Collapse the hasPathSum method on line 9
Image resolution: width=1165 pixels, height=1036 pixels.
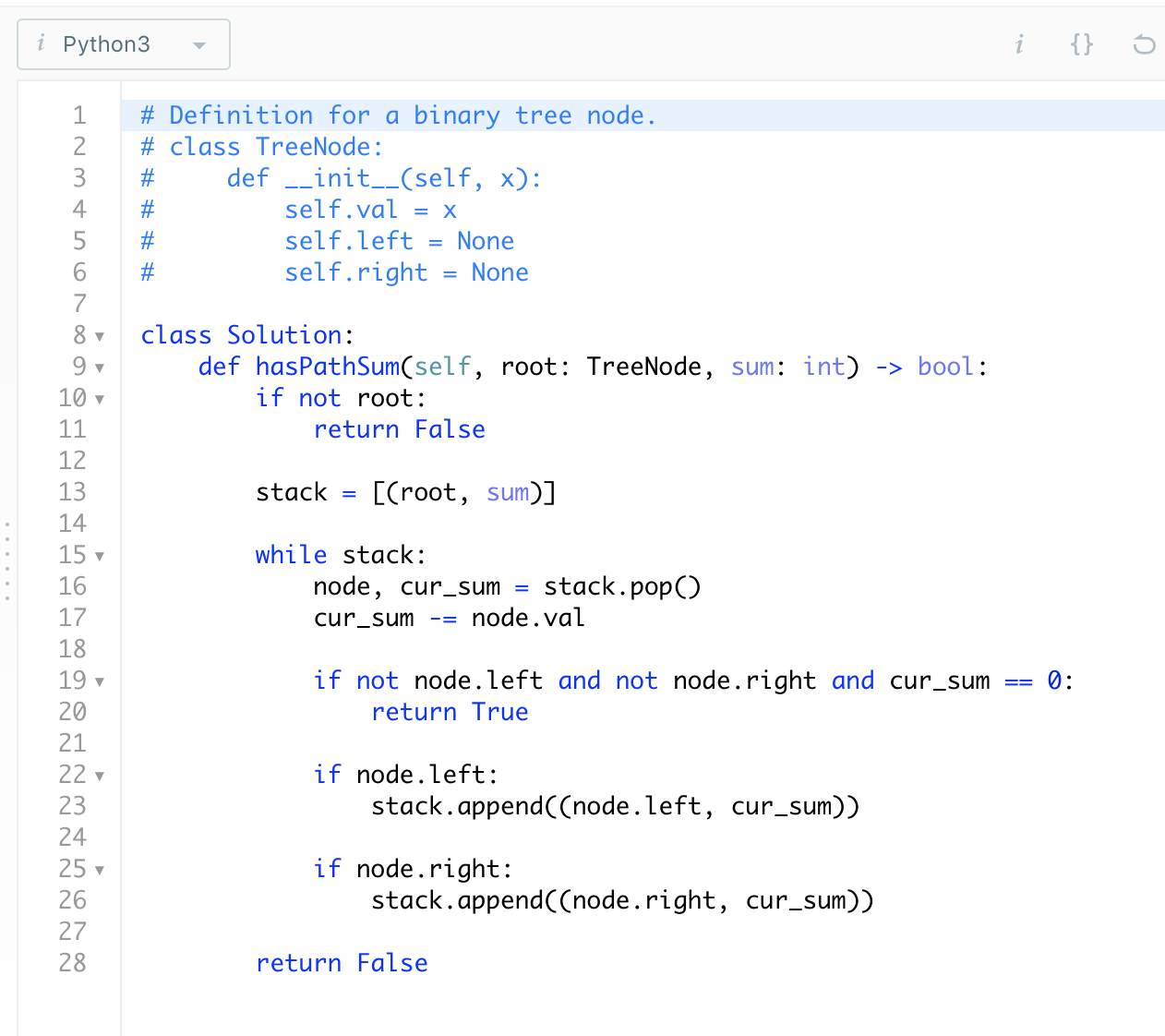tap(101, 367)
